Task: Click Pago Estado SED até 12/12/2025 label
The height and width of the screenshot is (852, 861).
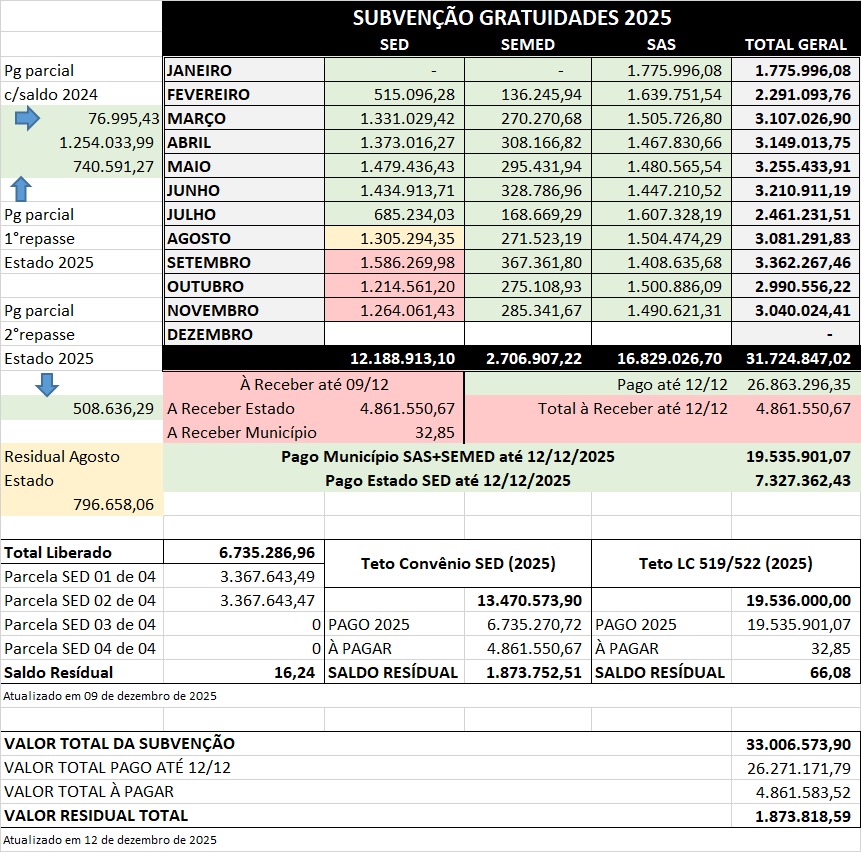Action: tap(447, 480)
